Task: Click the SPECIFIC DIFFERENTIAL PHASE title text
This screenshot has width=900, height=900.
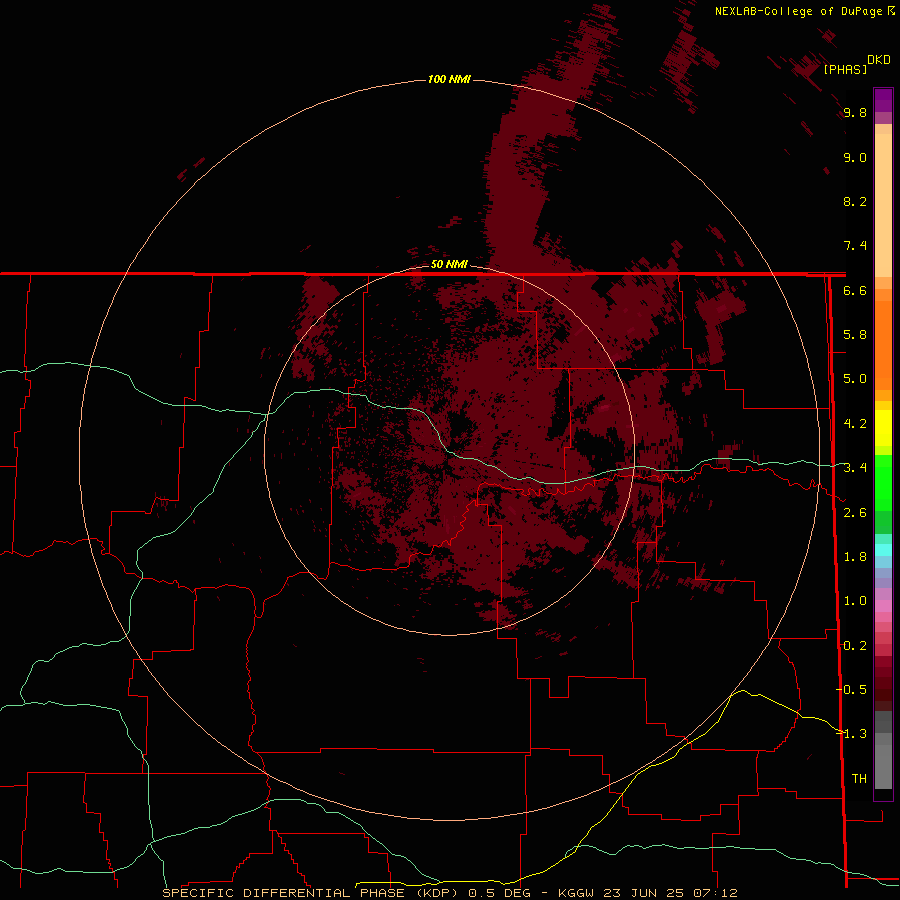Action: [x=284, y=893]
